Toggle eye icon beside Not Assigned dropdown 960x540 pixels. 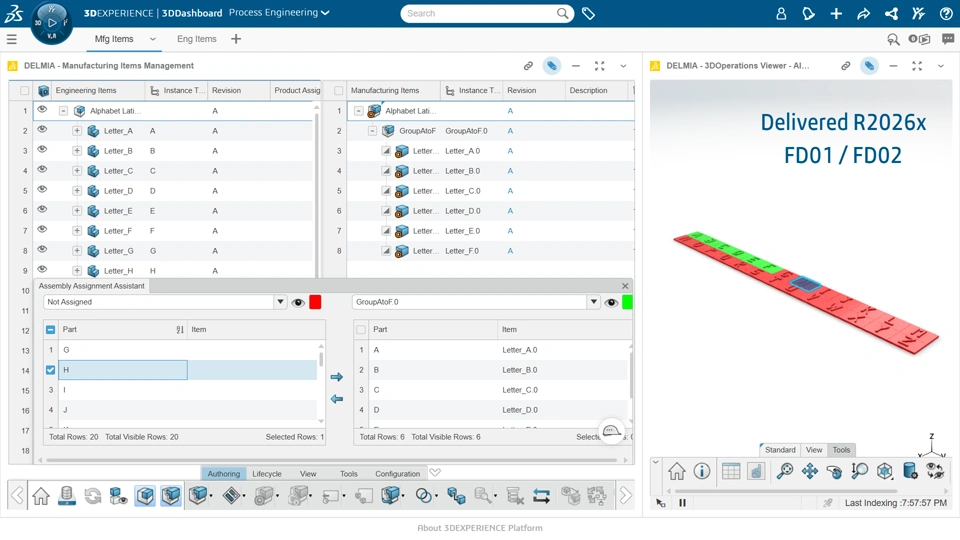[x=298, y=302]
